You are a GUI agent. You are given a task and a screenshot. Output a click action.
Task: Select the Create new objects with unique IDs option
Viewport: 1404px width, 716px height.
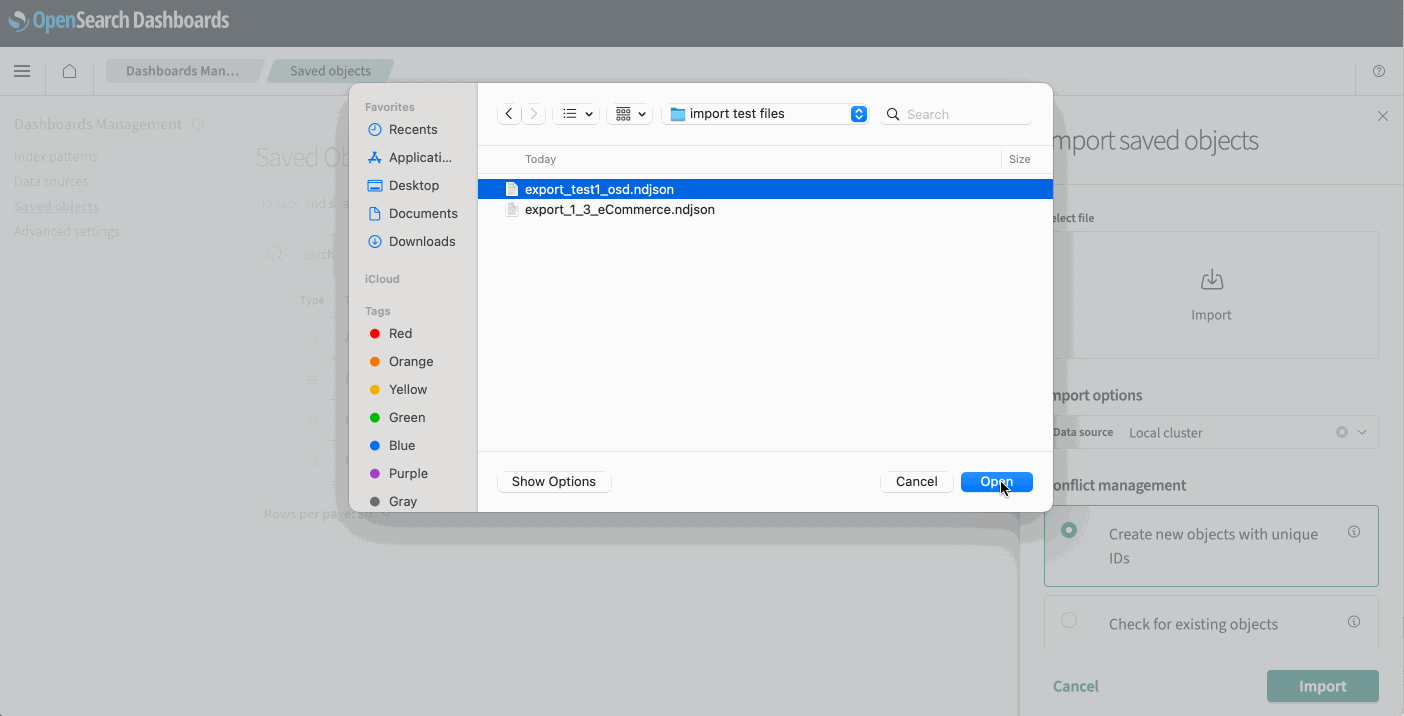pyautogui.click(x=1069, y=531)
